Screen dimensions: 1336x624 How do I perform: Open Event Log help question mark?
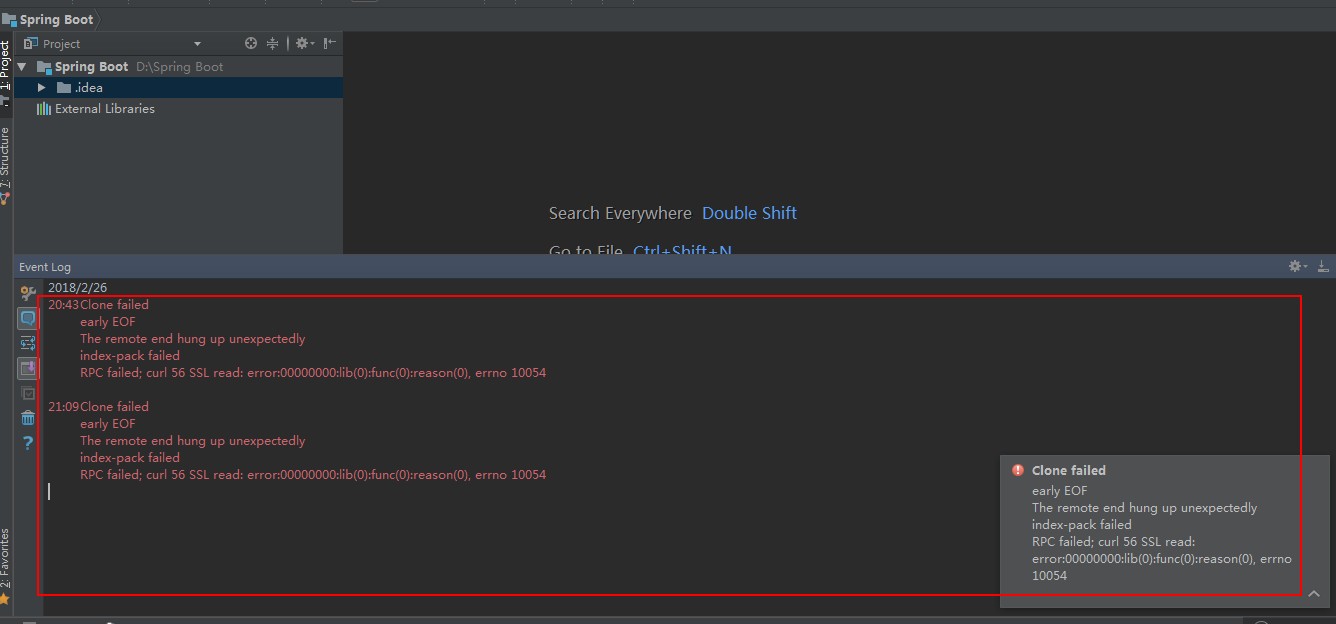(x=28, y=442)
